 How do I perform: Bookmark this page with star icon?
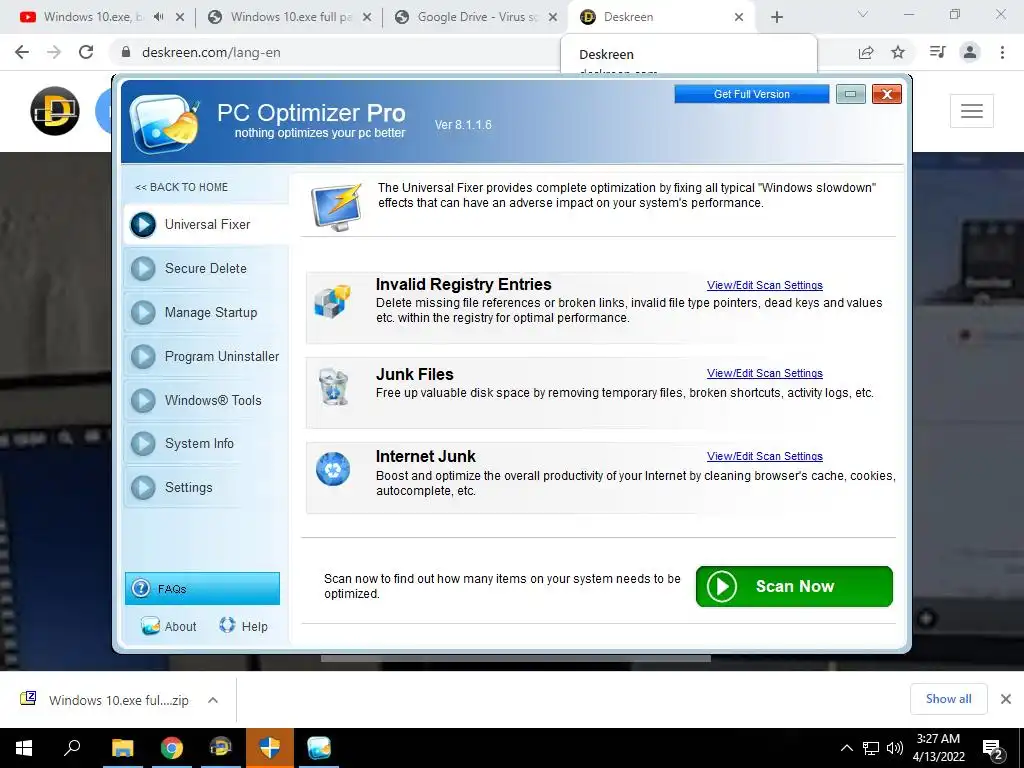898,52
